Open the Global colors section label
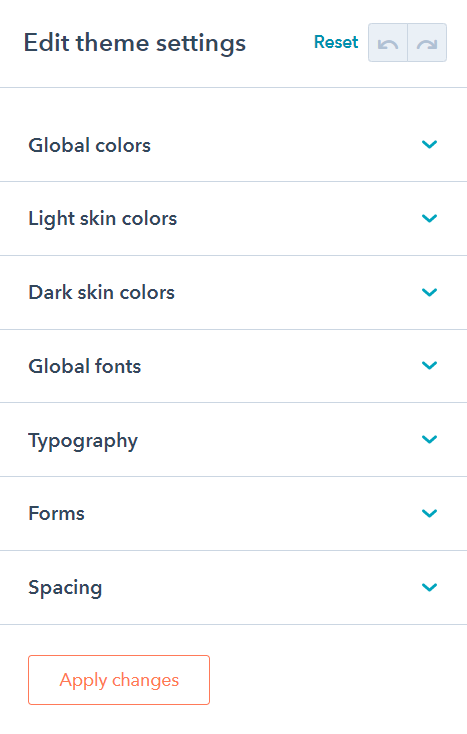Screen dimensions: 467x734 tap(89, 145)
